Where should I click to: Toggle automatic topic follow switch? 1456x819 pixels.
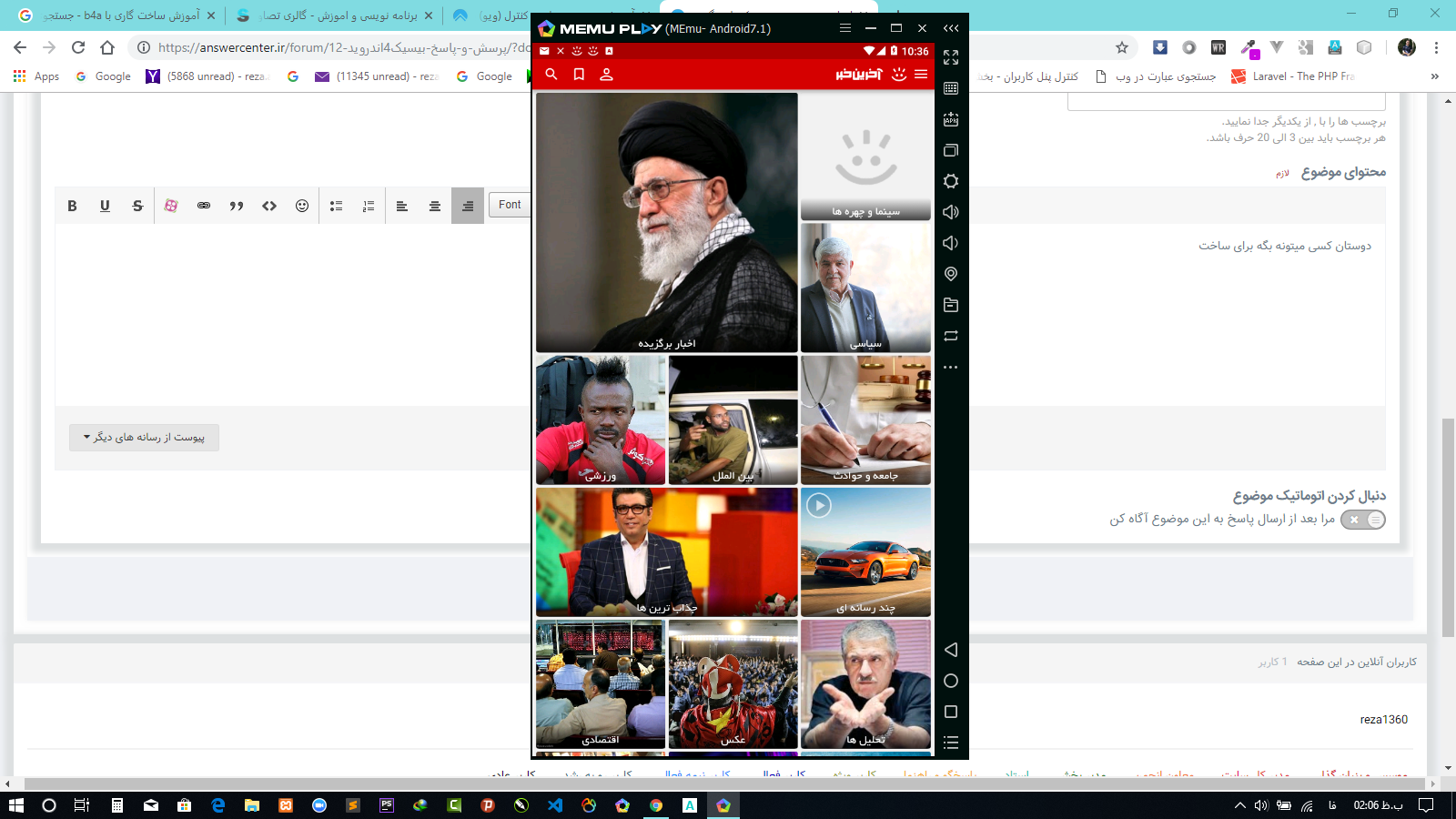tap(1362, 520)
